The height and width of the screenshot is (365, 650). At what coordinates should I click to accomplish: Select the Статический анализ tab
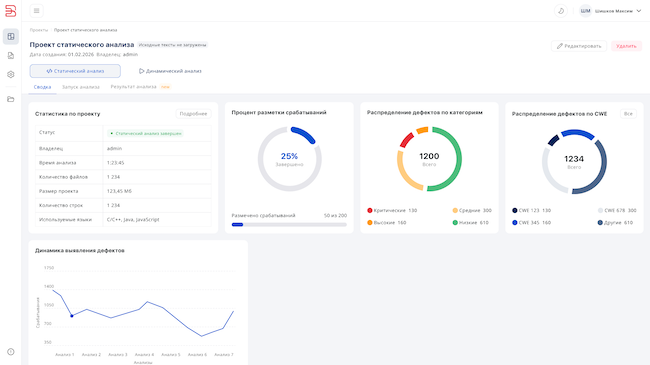click(x=75, y=71)
